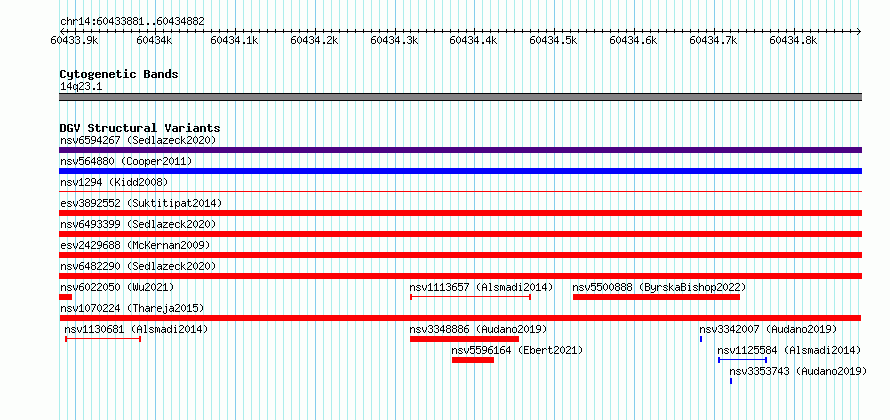Click the nsv1070224 (Thareja2015) label

tap(132, 308)
